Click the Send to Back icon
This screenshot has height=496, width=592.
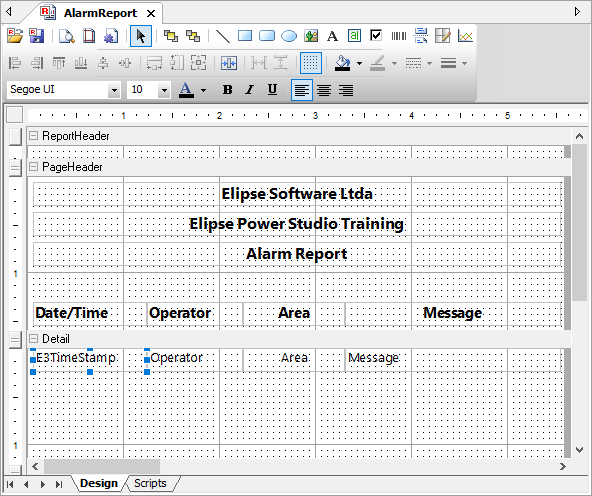click(x=193, y=36)
